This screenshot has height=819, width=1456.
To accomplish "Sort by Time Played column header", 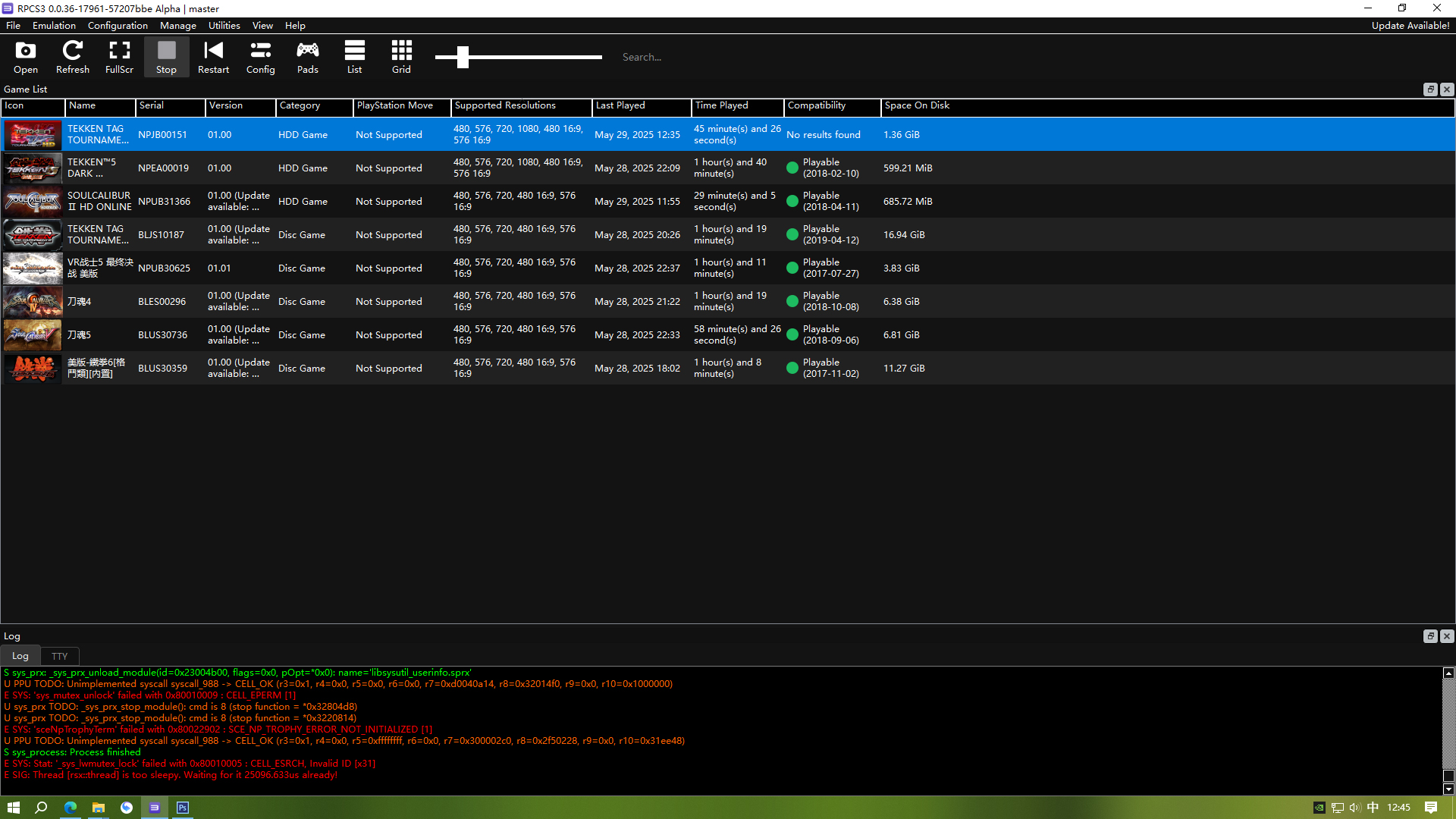I will tap(738, 106).
